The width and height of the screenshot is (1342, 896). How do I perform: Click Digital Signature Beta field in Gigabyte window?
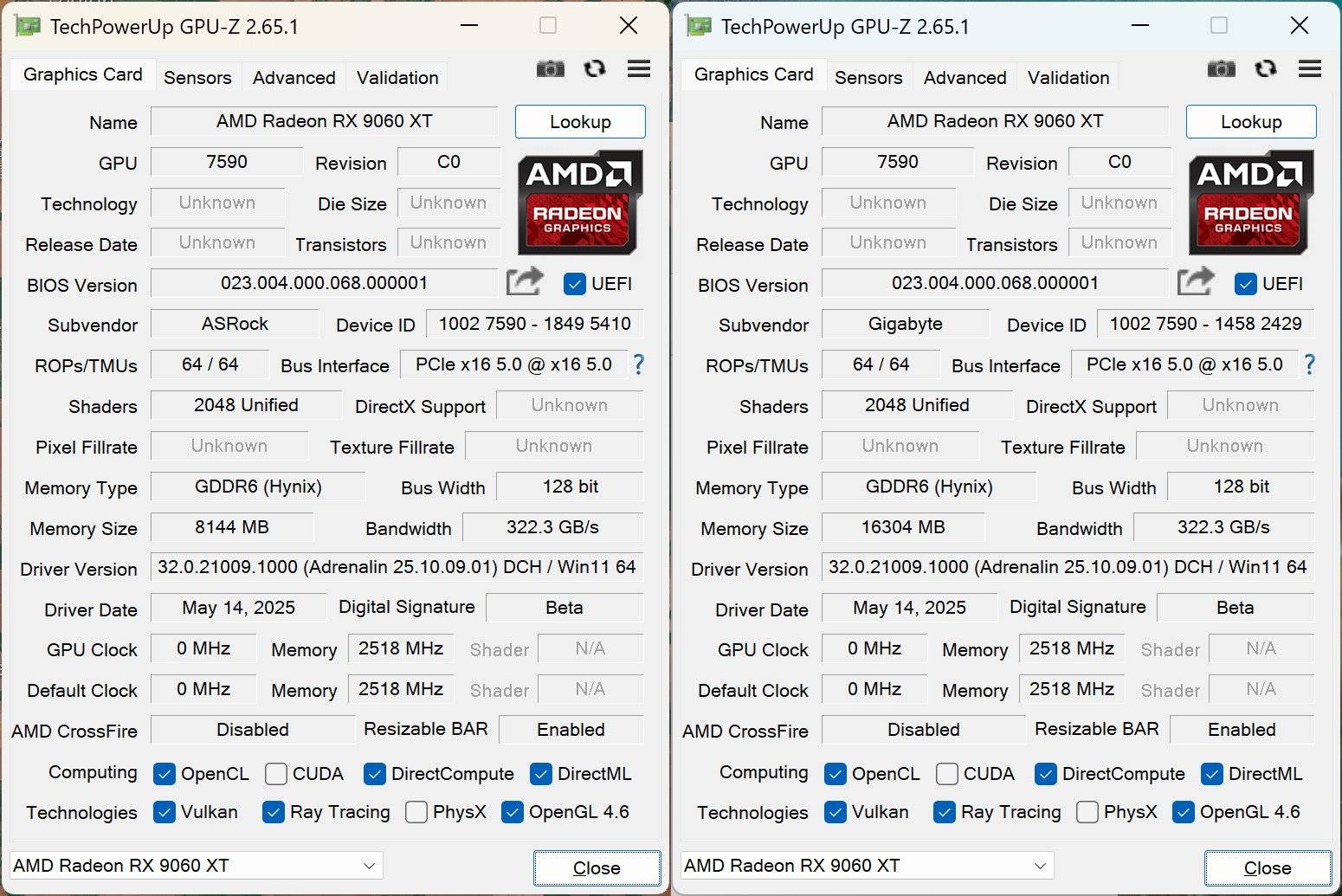(x=1236, y=608)
